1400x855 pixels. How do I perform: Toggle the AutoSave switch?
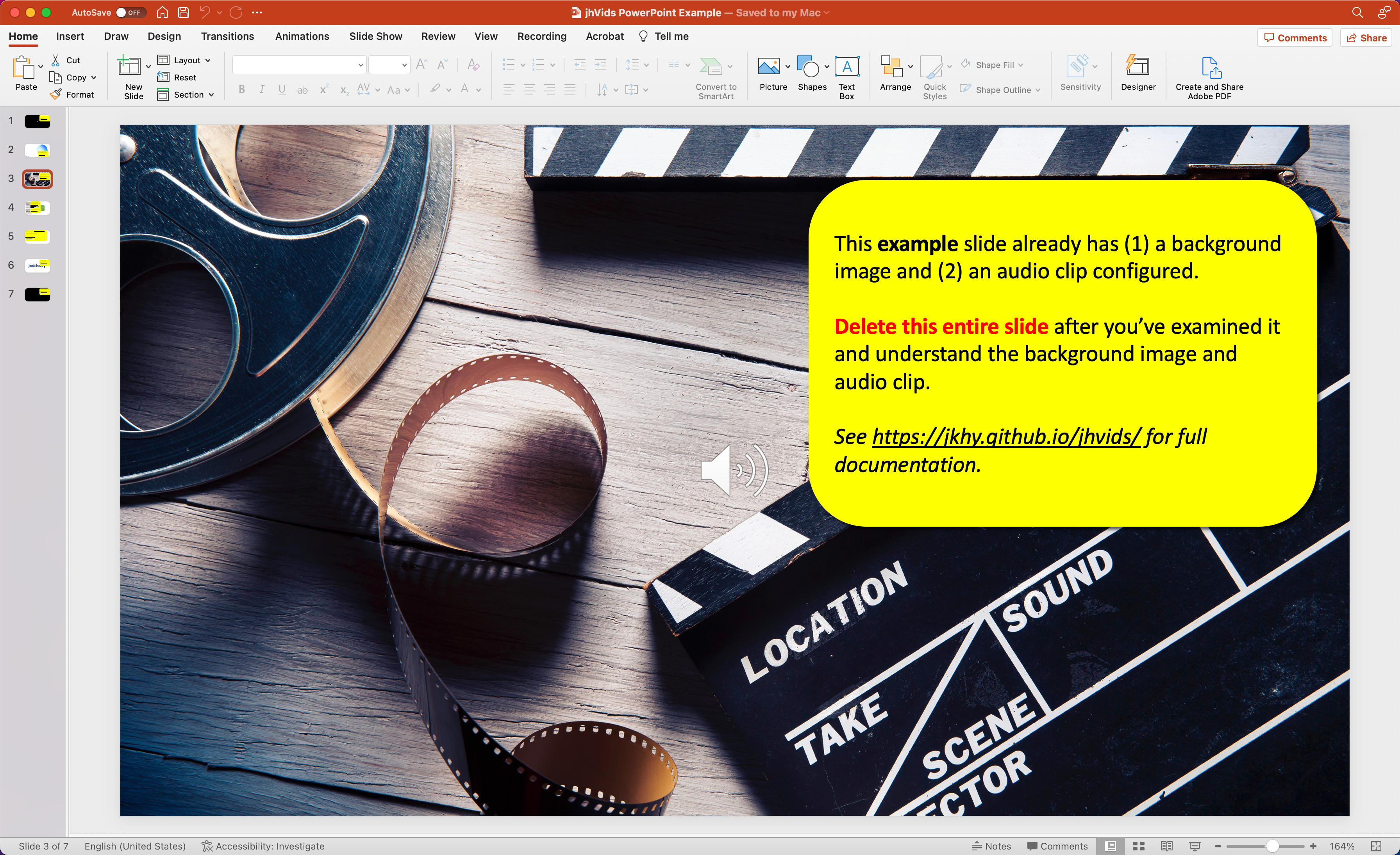click(130, 12)
